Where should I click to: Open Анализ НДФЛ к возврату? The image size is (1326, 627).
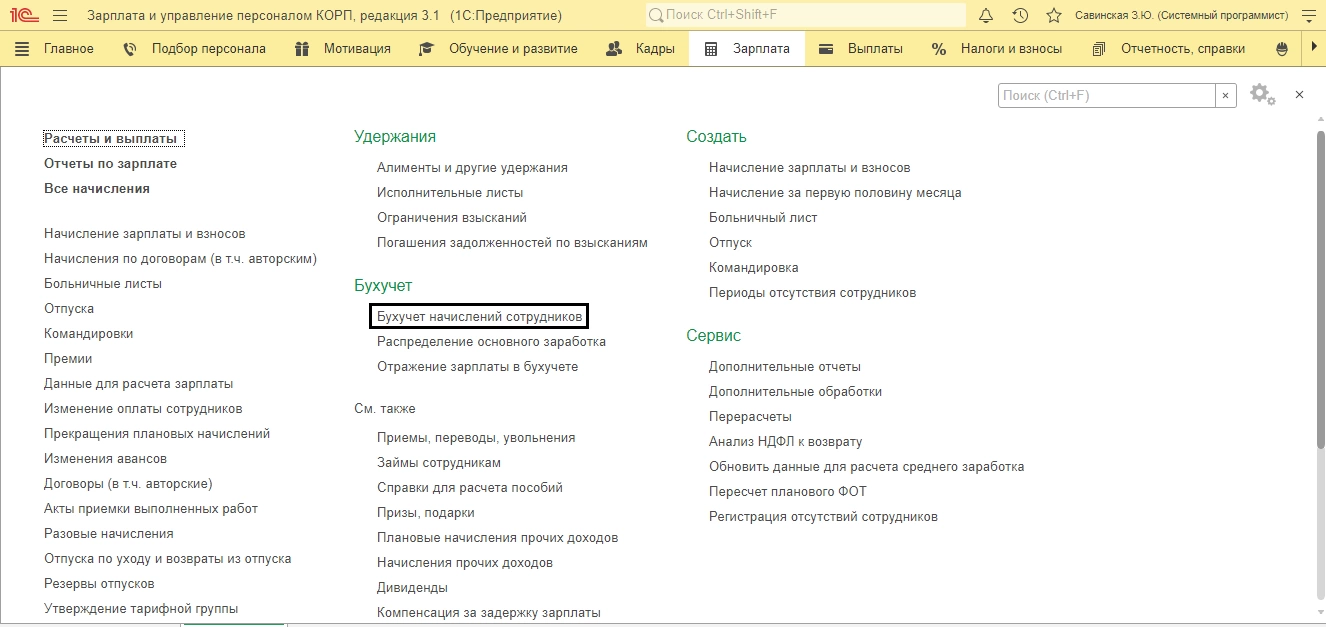pyautogui.click(x=785, y=442)
